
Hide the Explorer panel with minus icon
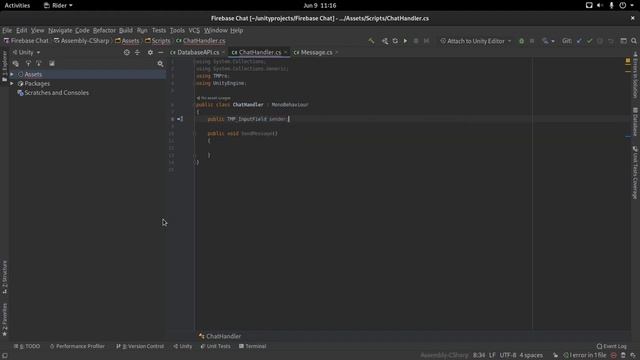[160, 52]
